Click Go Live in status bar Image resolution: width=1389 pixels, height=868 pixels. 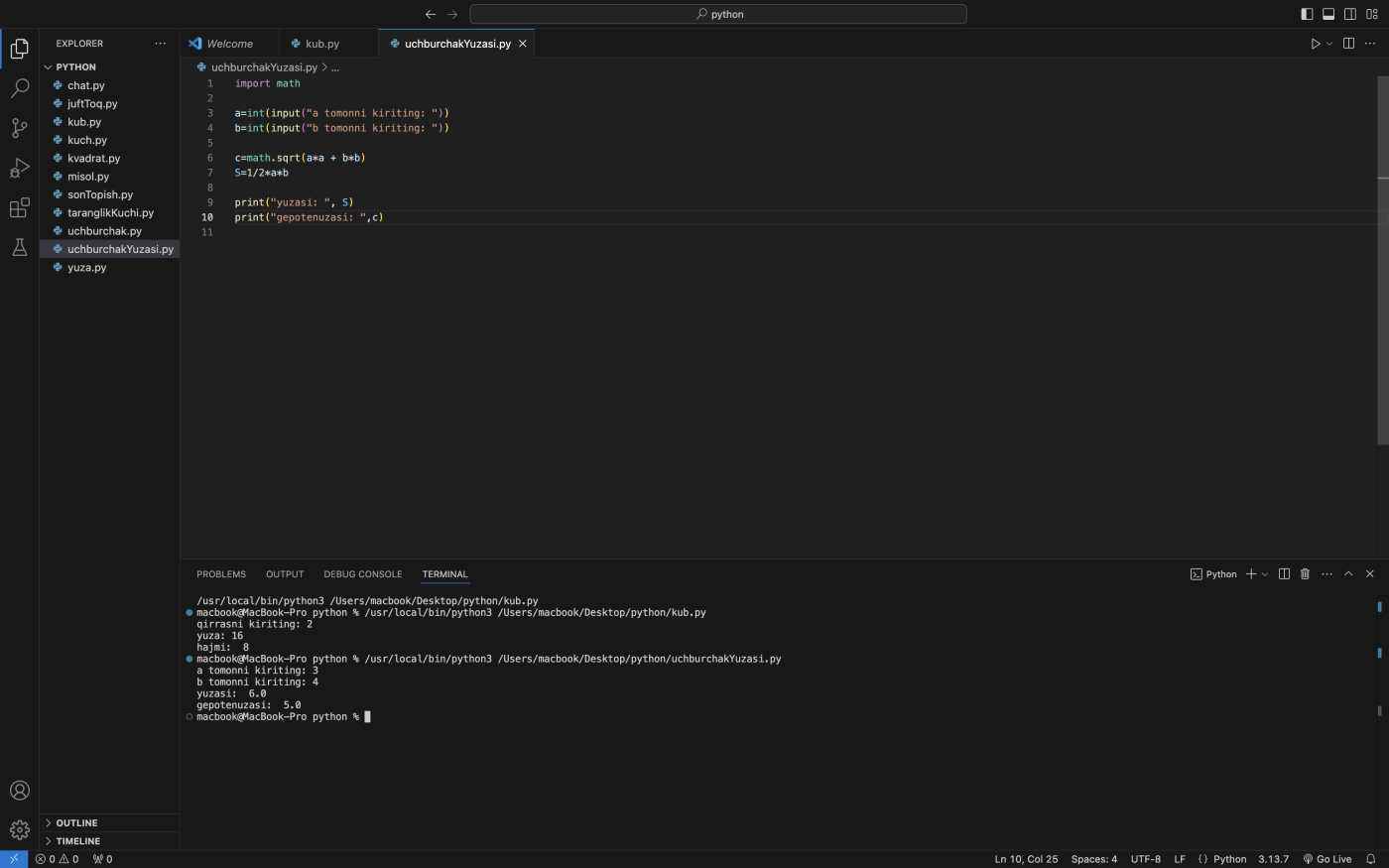click(1327, 859)
